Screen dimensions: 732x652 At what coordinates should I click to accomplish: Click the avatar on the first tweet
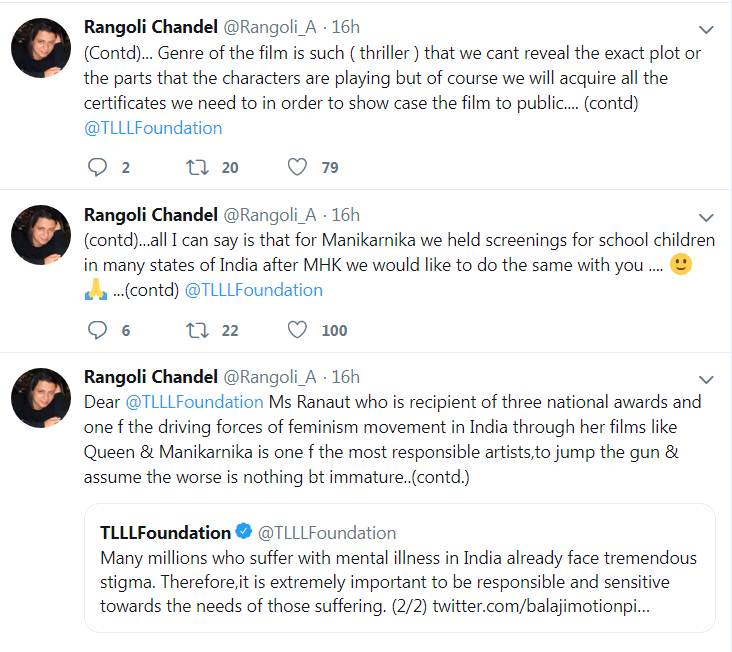click(40, 47)
